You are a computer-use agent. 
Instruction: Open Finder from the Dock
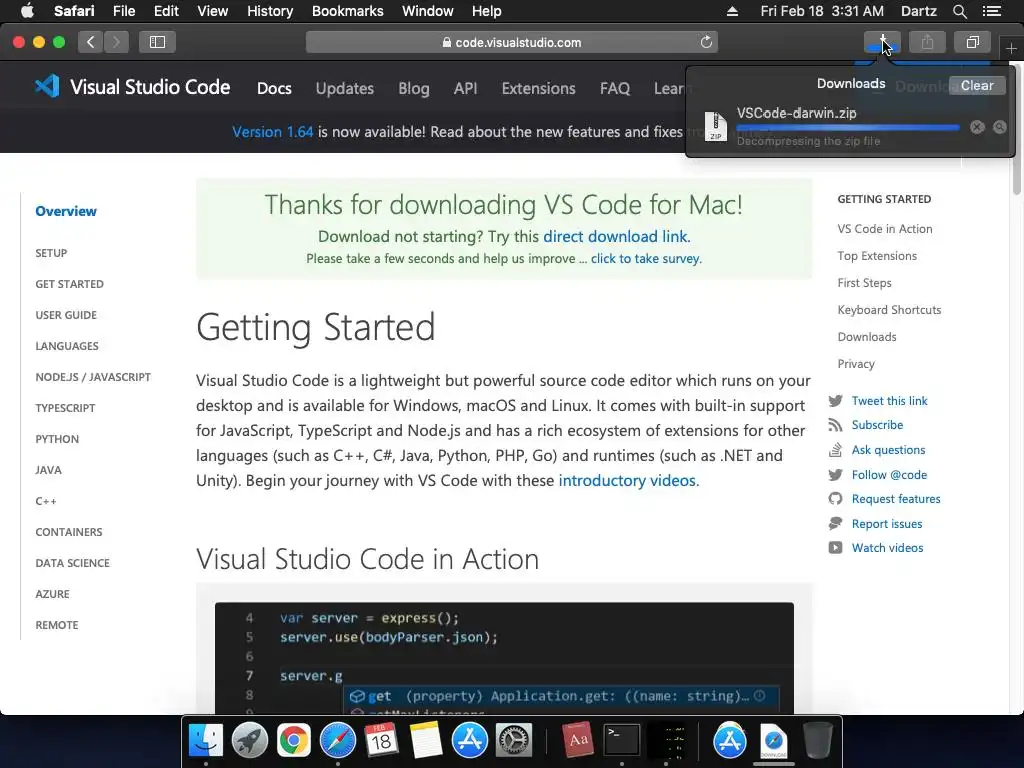pos(206,741)
